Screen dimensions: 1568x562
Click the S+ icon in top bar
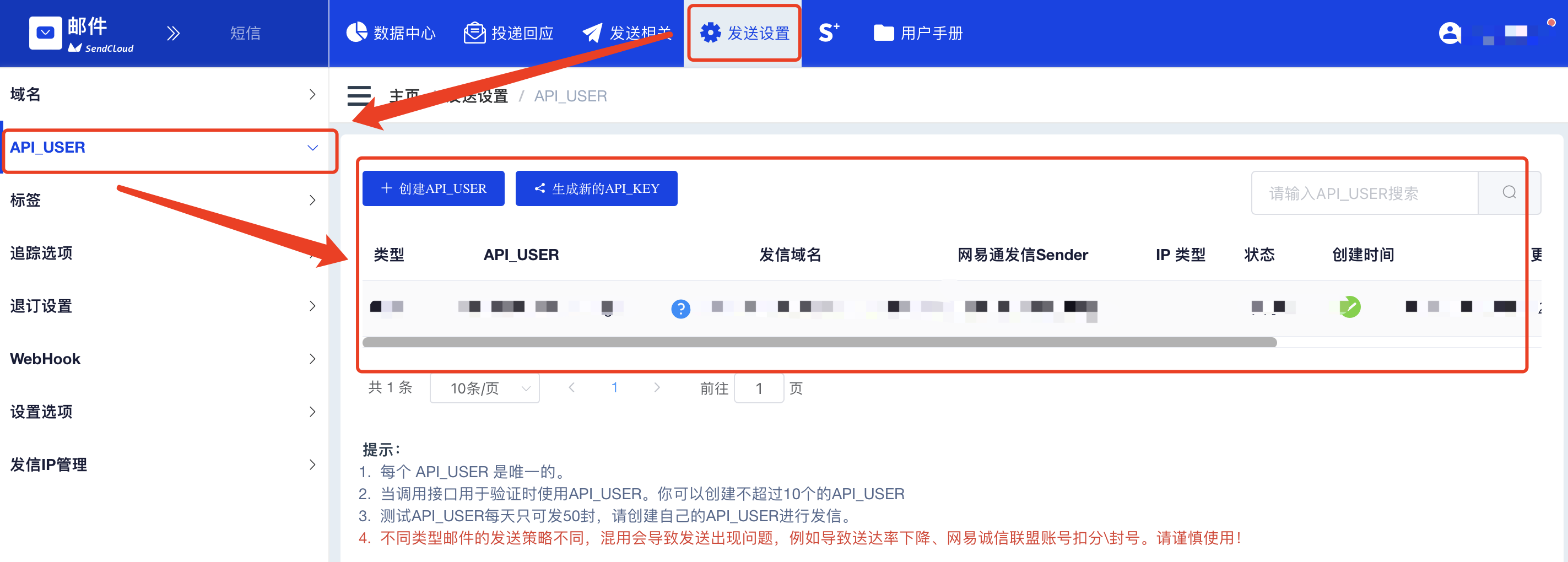(x=829, y=33)
